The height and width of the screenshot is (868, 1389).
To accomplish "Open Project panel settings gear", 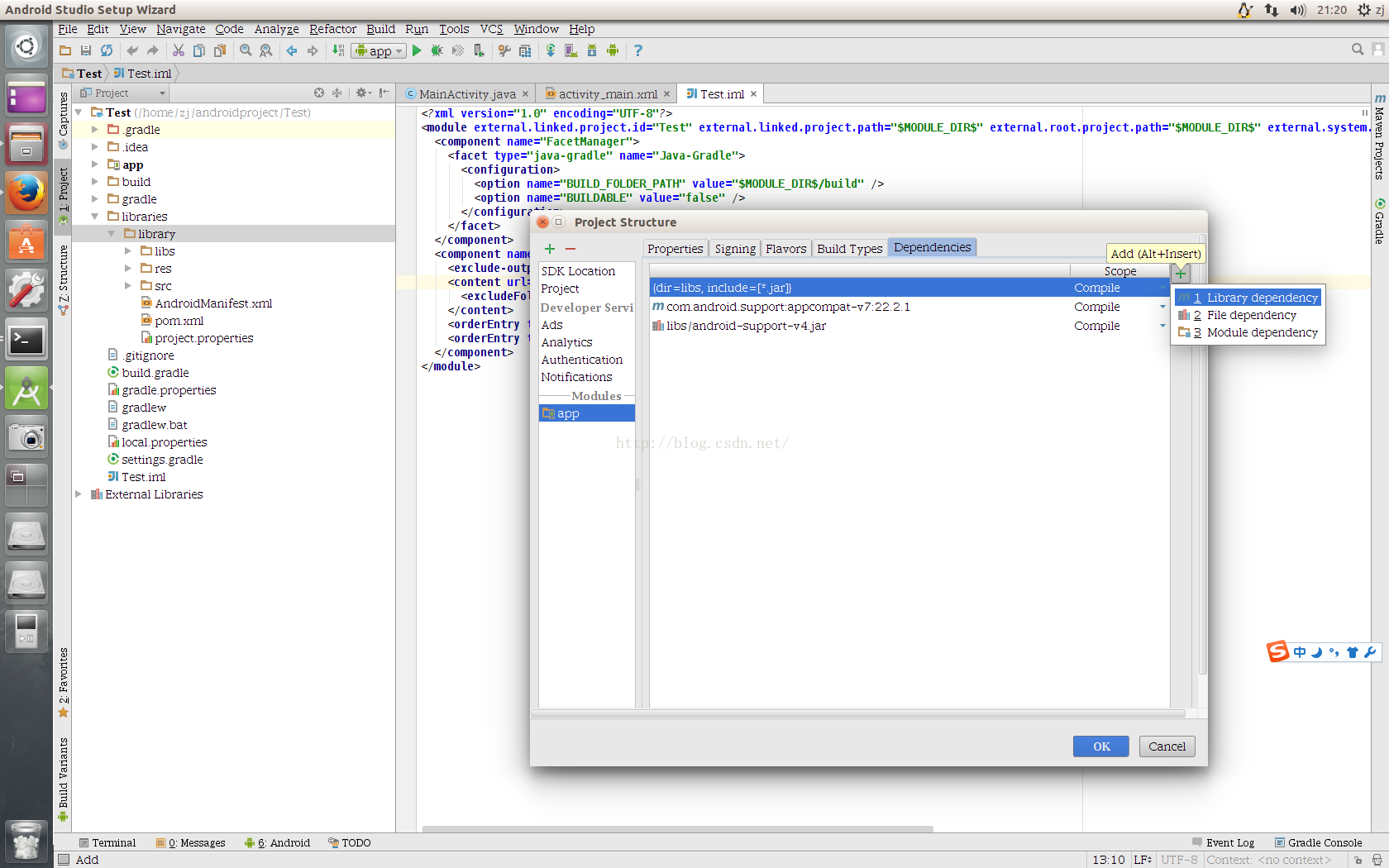I will 363,93.
